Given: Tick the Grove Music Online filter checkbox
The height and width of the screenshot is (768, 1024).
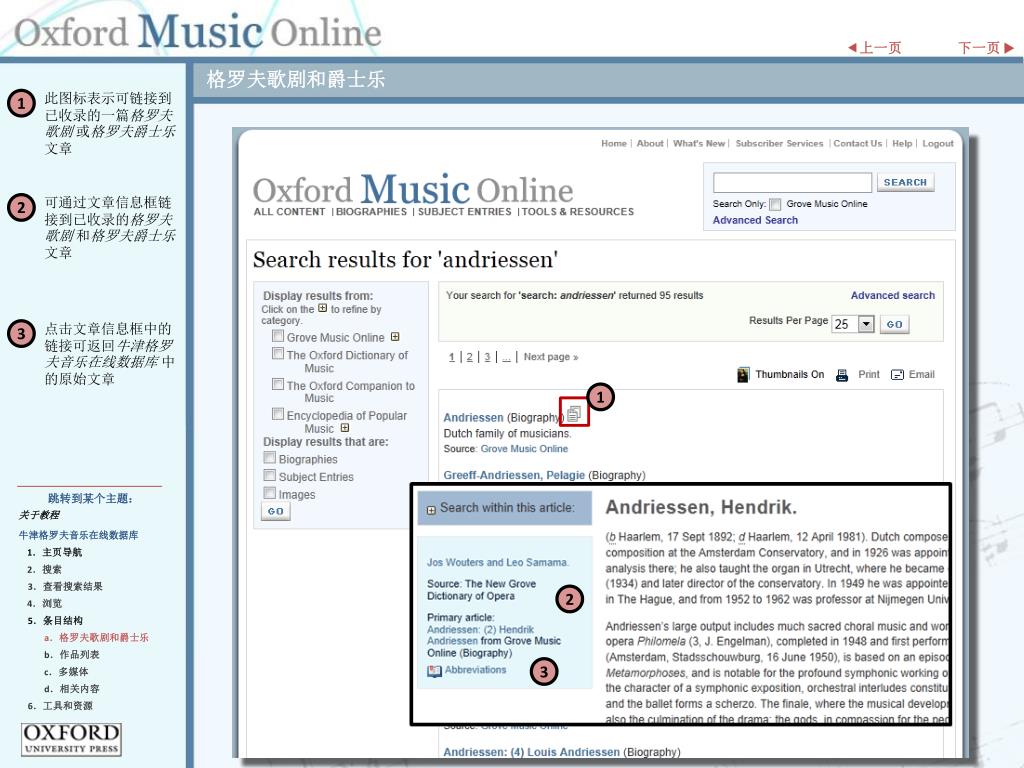Looking at the screenshot, I should click(278, 336).
